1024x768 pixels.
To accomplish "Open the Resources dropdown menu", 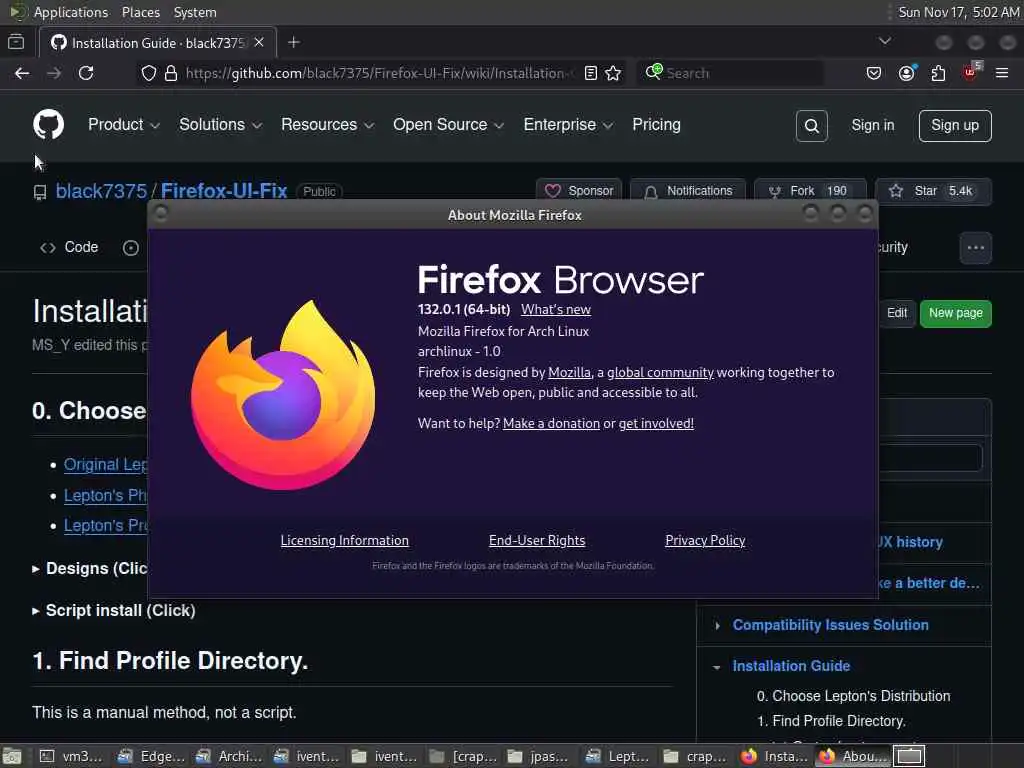I will [327, 125].
